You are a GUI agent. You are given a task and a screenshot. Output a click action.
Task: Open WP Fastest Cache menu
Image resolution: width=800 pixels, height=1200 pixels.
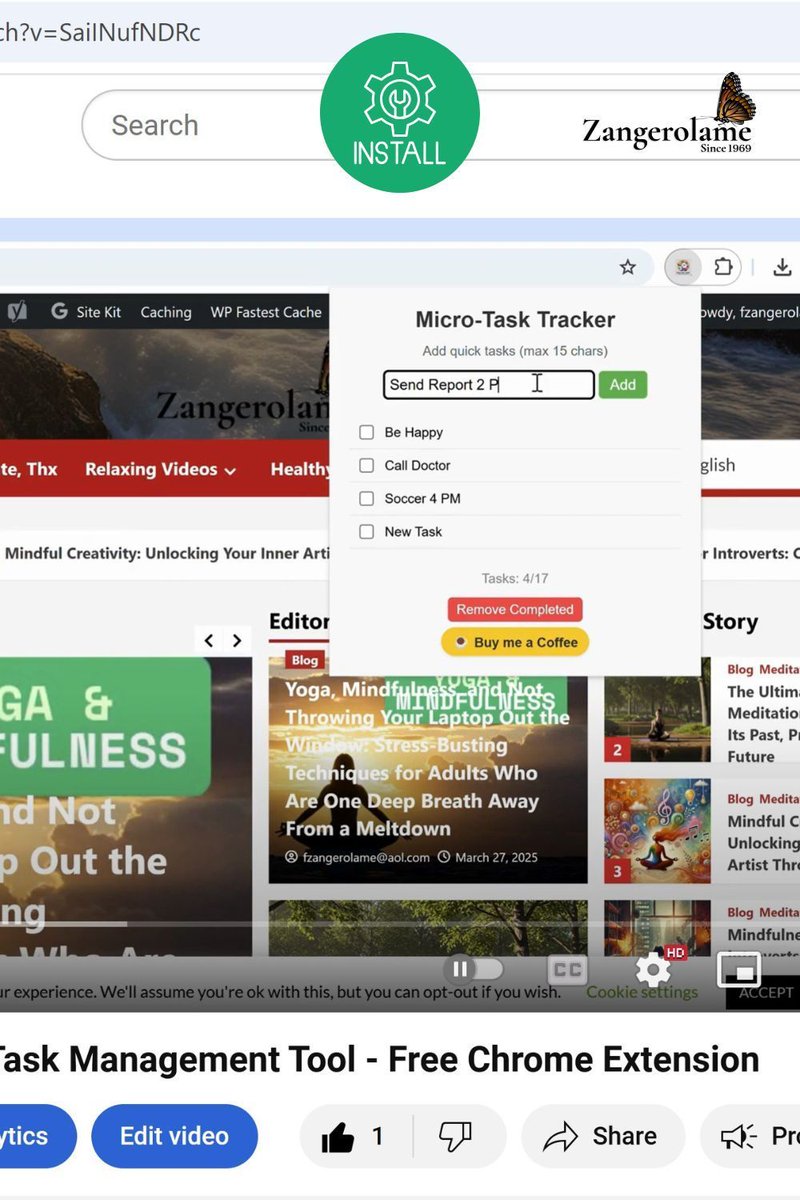point(266,312)
